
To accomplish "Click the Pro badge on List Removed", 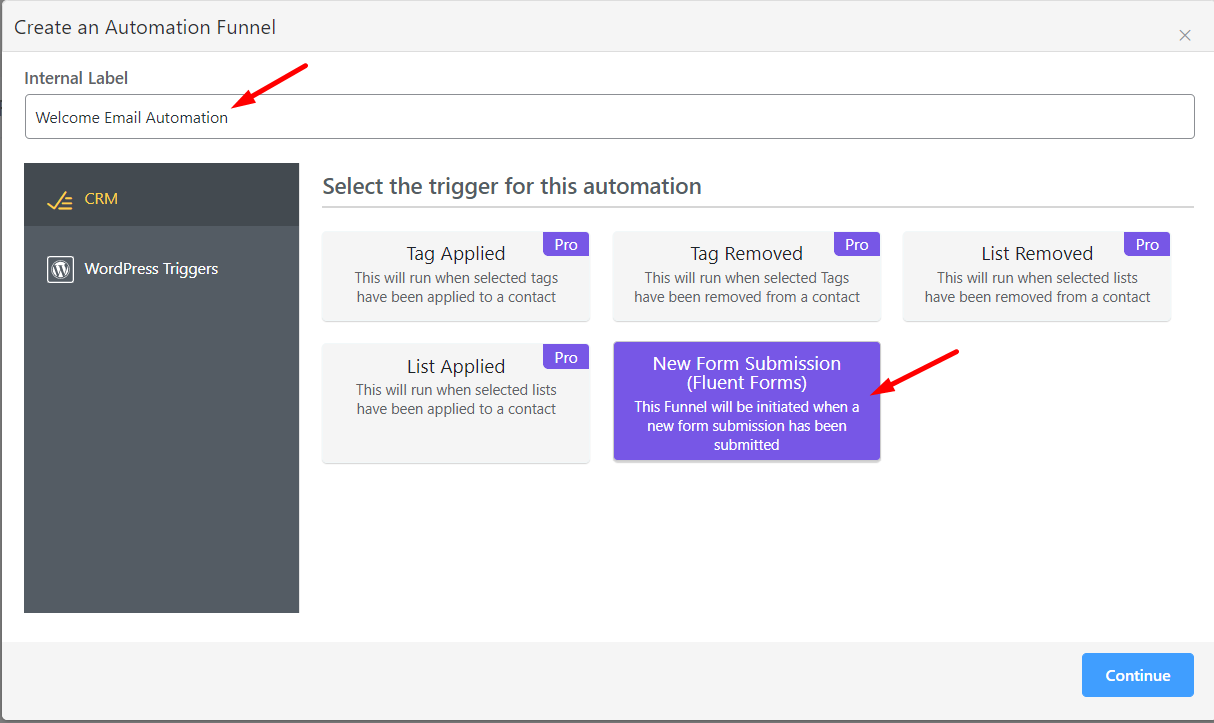I will tap(1146, 243).
